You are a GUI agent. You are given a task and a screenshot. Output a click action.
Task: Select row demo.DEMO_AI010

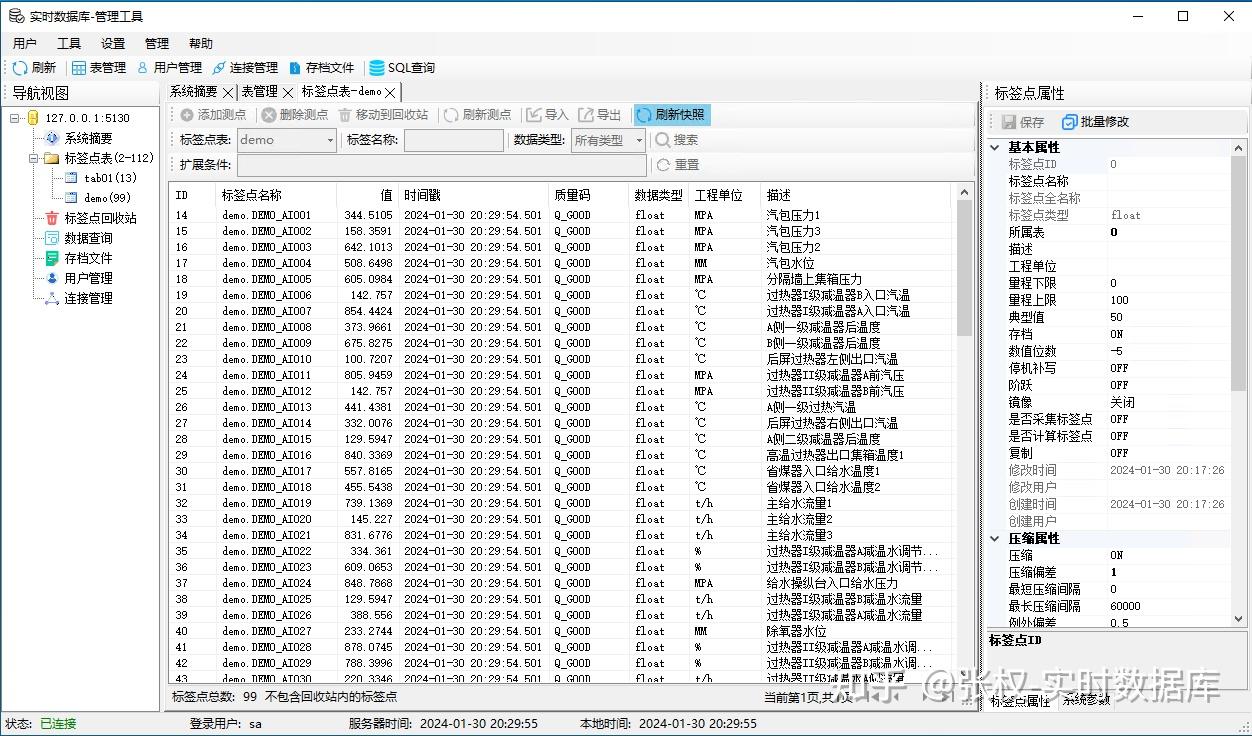tap(563, 359)
